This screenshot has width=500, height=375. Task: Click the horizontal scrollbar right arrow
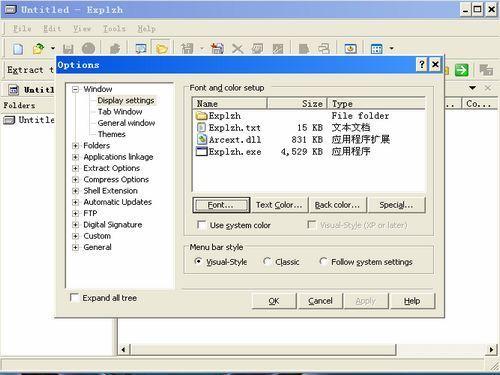click(x=491, y=350)
